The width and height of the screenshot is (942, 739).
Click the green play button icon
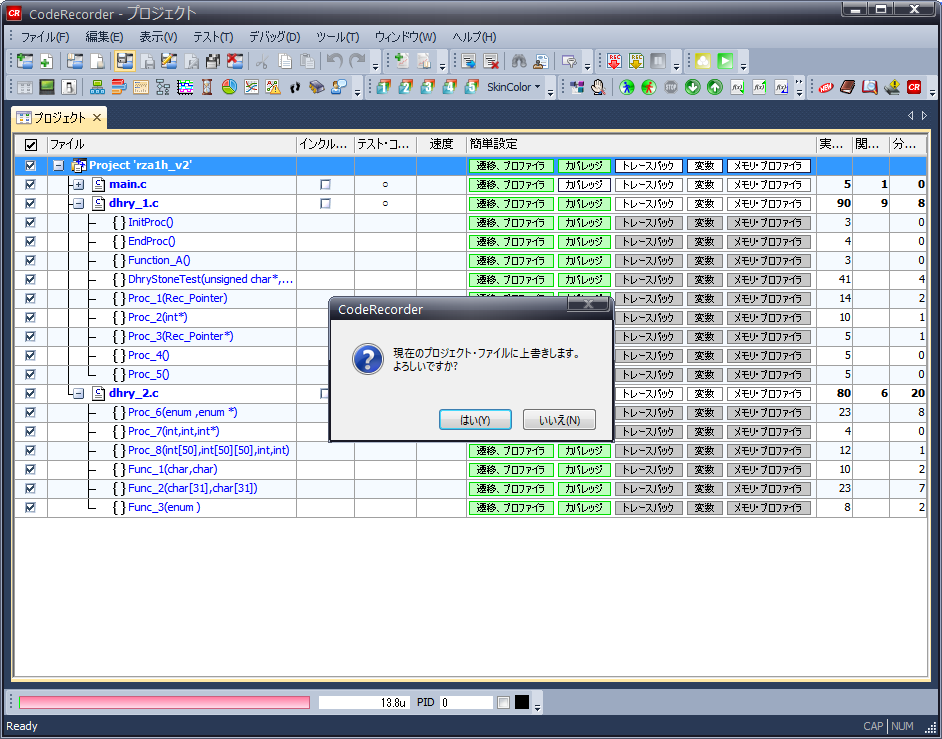click(725, 61)
